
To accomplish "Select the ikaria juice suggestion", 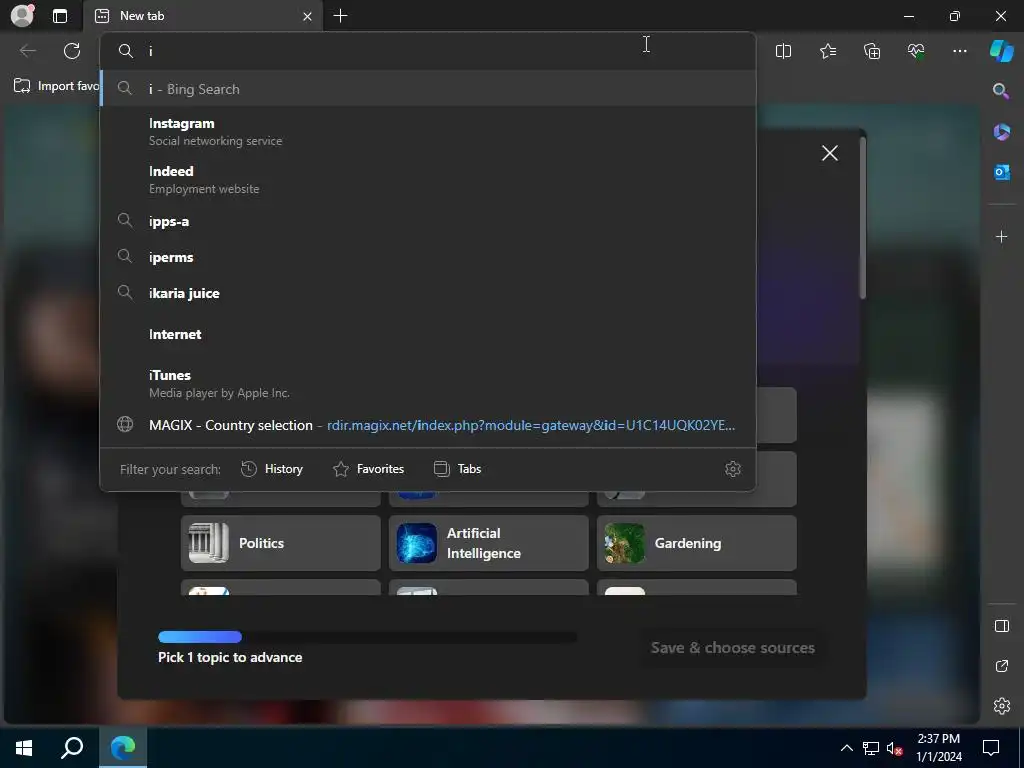I will (x=428, y=293).
